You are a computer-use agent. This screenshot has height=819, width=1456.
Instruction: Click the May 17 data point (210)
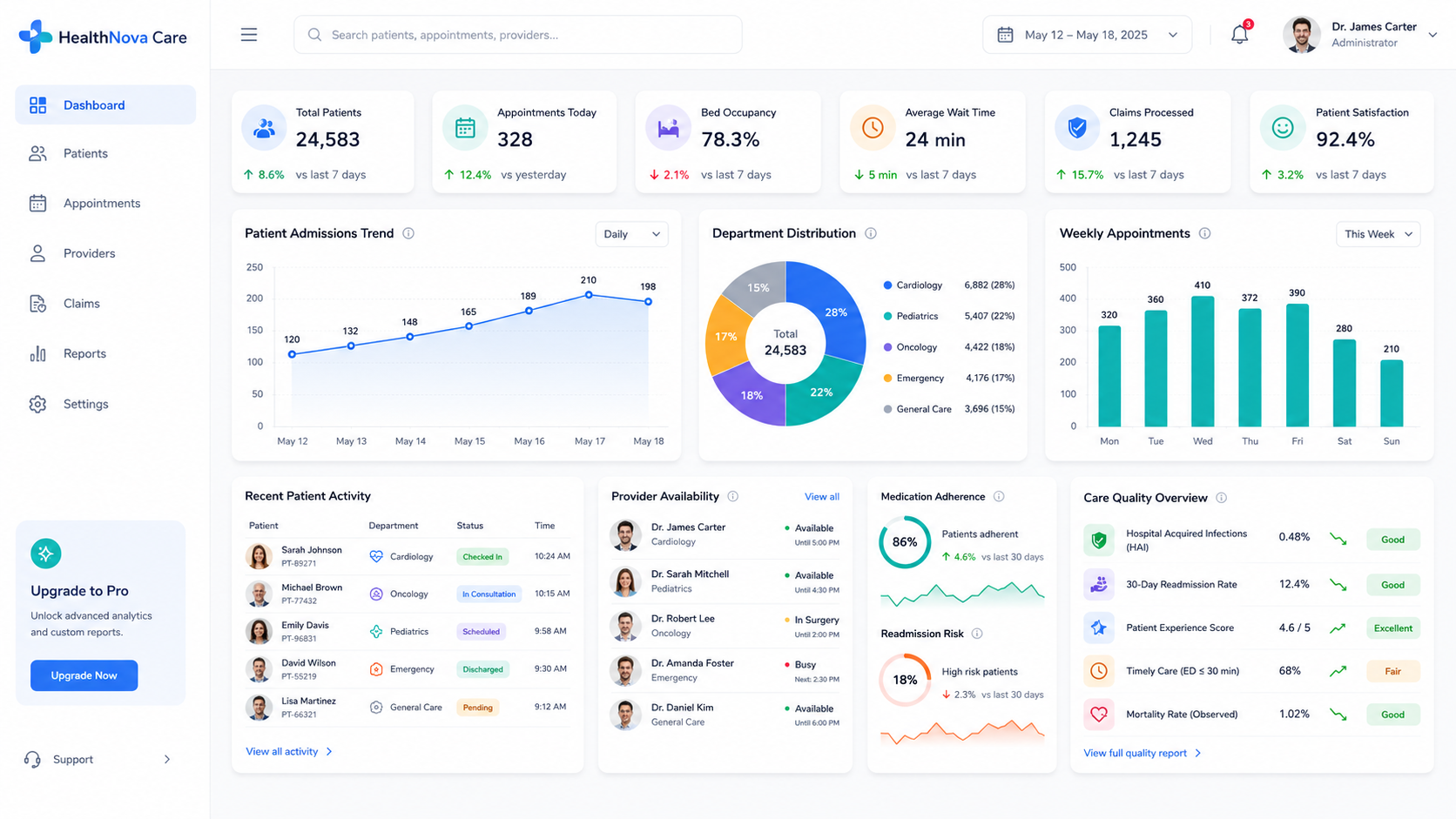(589, 295)
